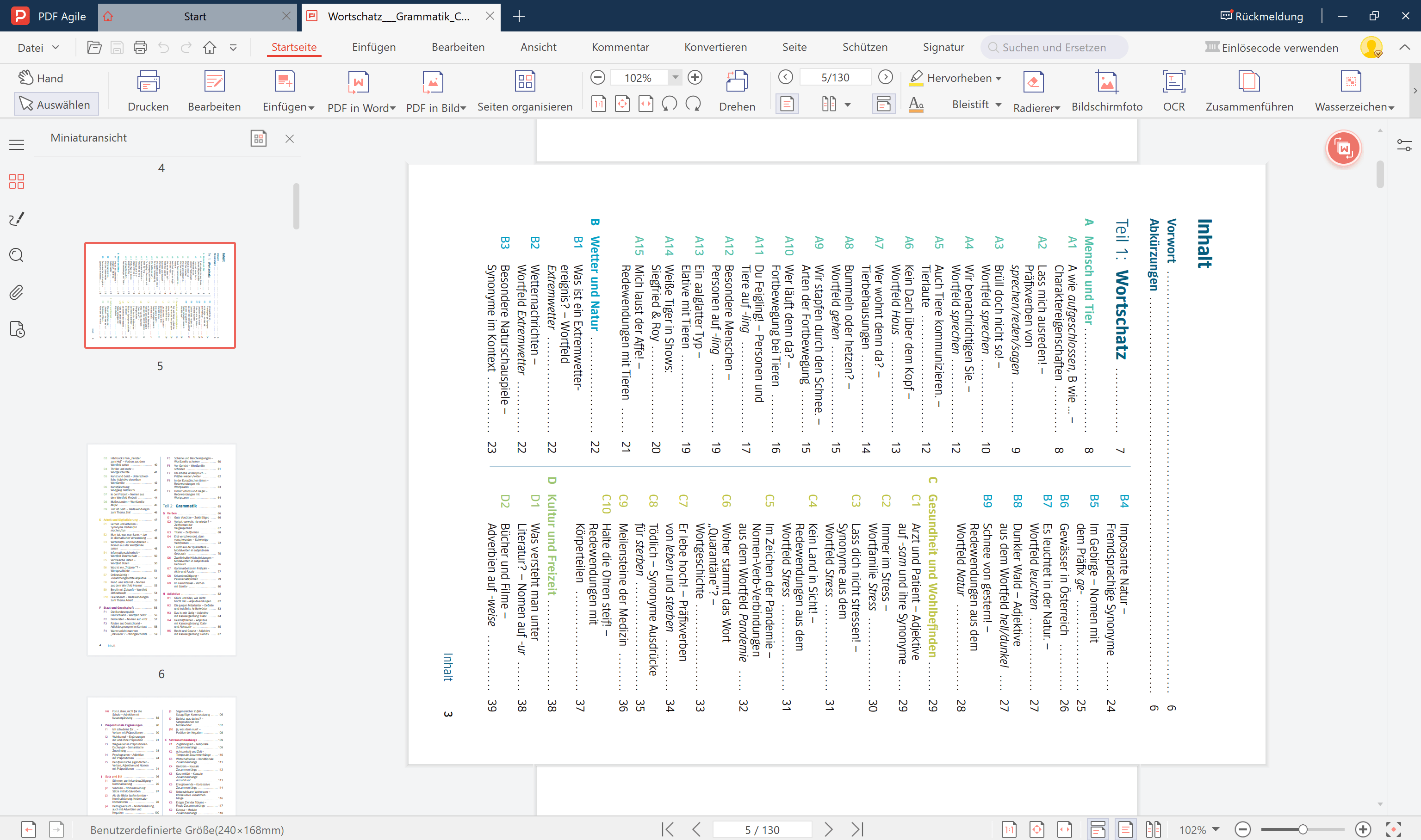
Task: Close the Miniaturansicht panel
Action: pyautogui.click(x=289, y=139)
